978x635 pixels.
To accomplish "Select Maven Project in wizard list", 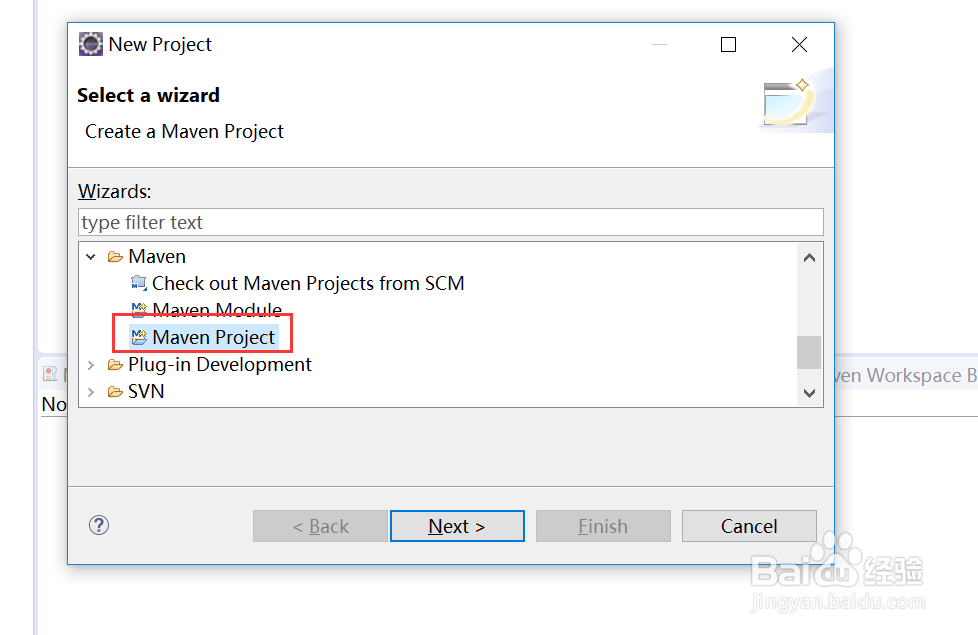I will pos(213,338).
